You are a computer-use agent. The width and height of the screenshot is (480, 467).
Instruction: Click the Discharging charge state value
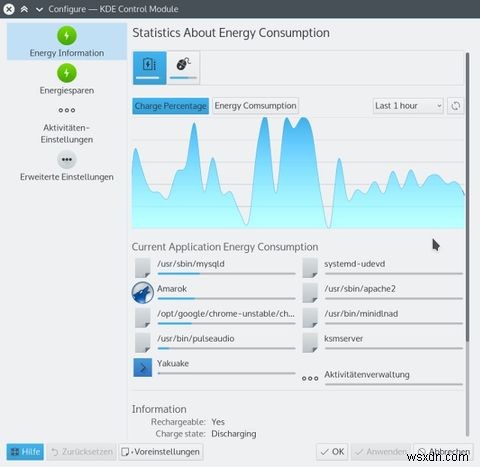pos(234,434)
